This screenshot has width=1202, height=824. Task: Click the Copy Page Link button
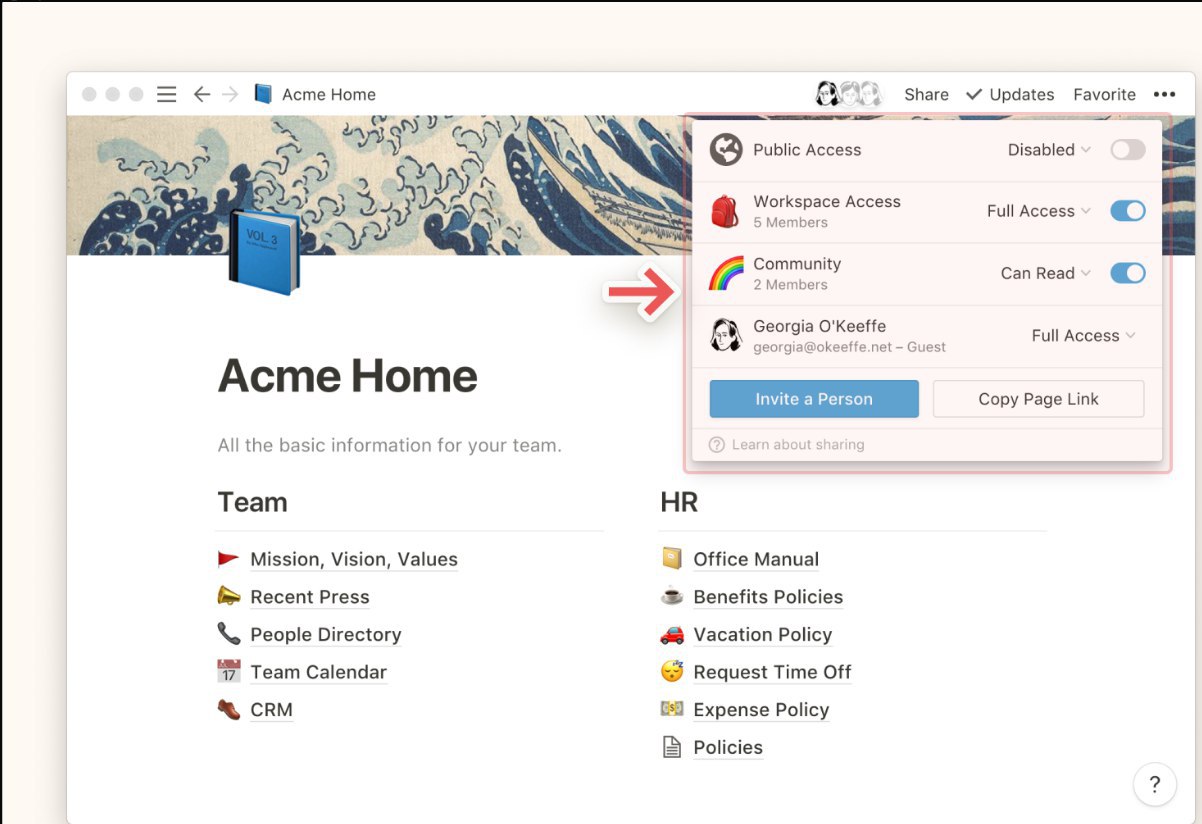pos(1038,399)
